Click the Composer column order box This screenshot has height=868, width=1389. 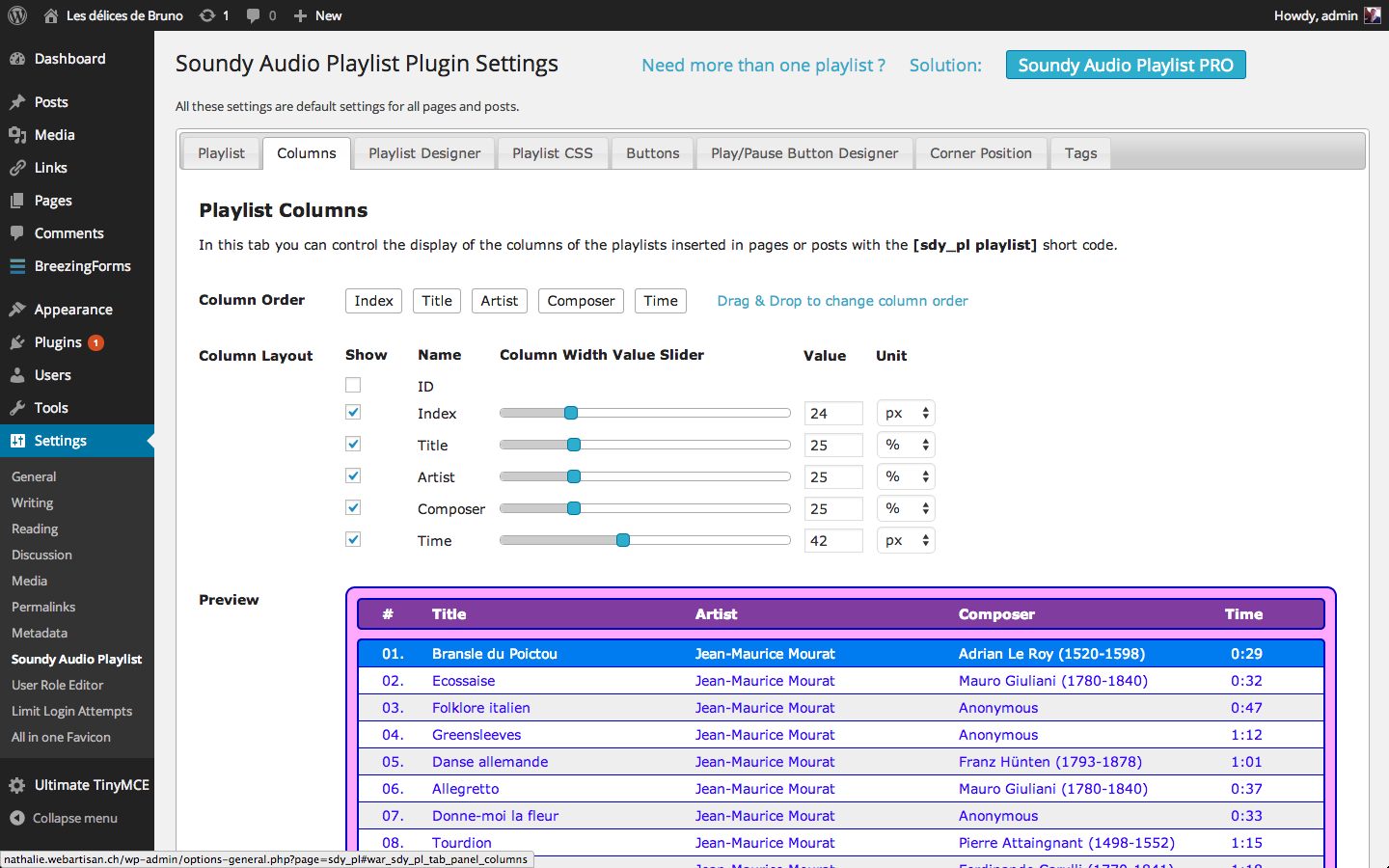tap(581, 301)
